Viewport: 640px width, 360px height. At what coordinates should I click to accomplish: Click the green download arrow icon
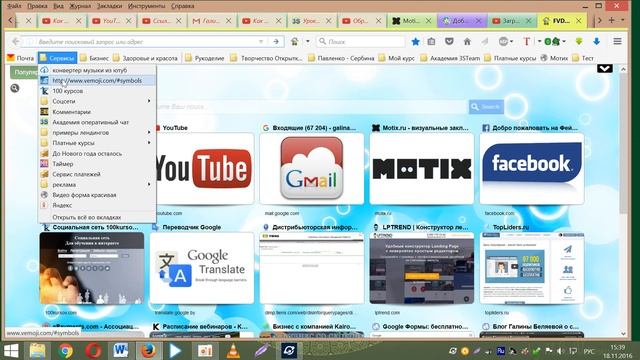579,41
